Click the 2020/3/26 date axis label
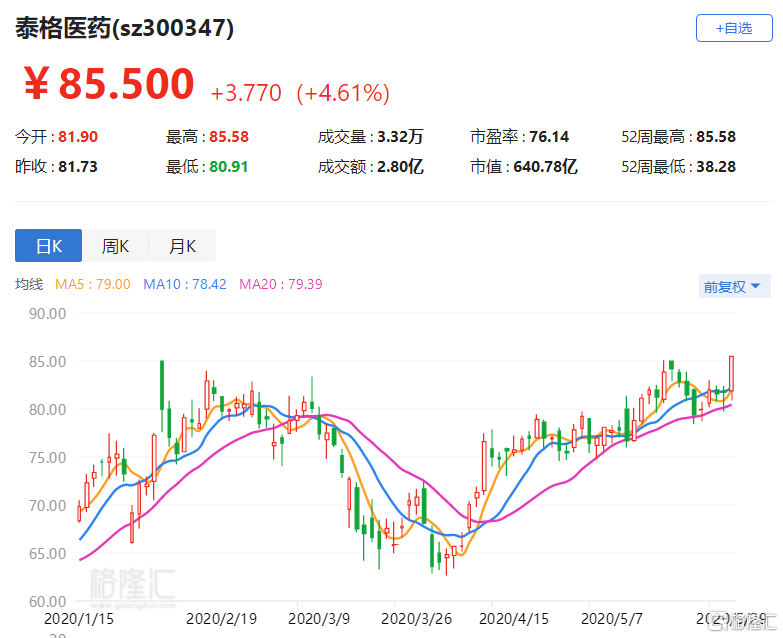 pos(416,619)
